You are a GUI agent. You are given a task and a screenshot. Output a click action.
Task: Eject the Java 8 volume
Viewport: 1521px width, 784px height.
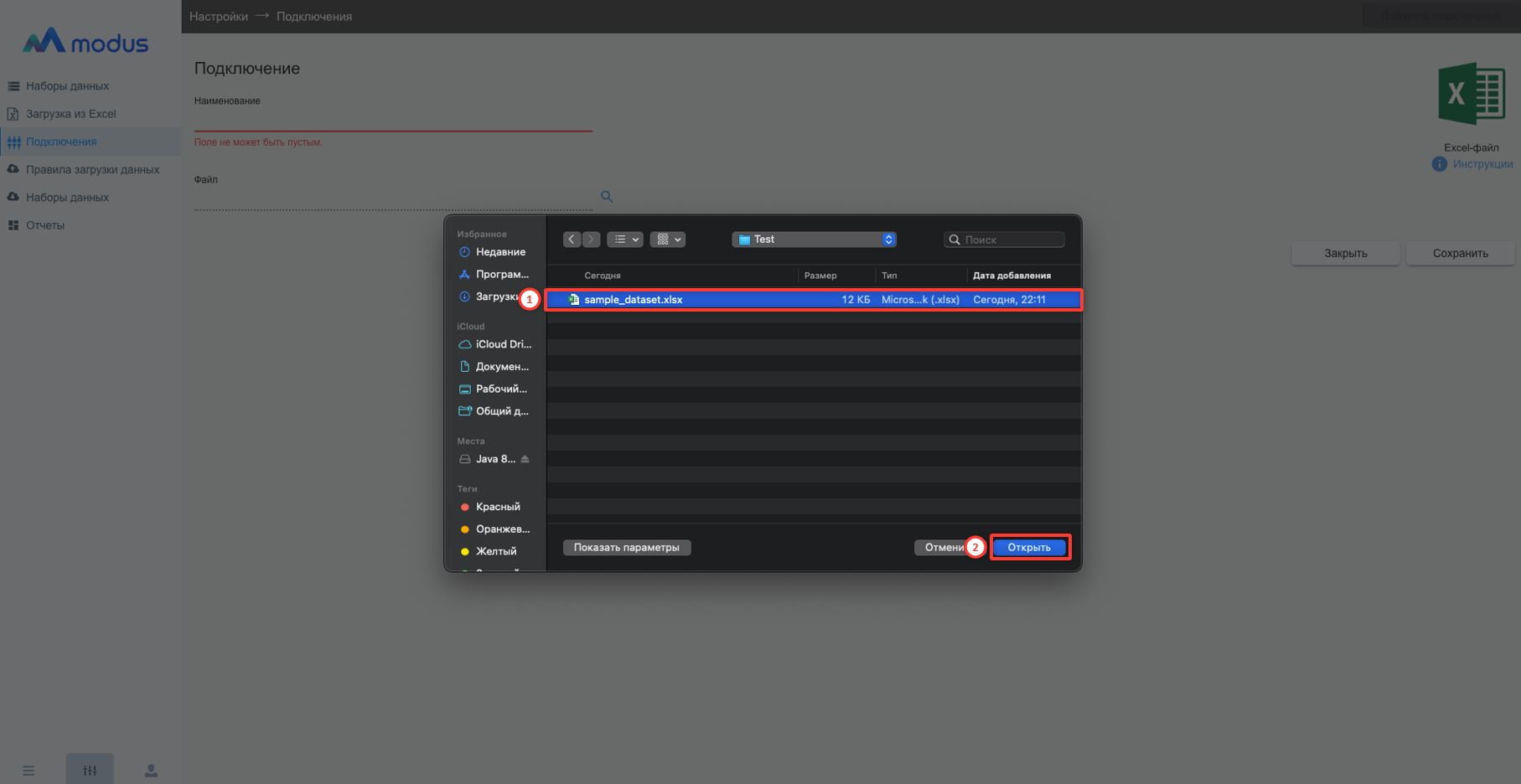525,459
